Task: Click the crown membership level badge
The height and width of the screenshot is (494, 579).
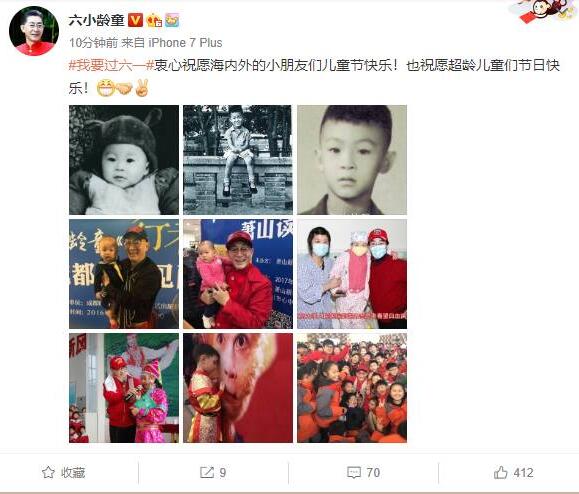Action: pyautogui.click(x=154, y=20)
